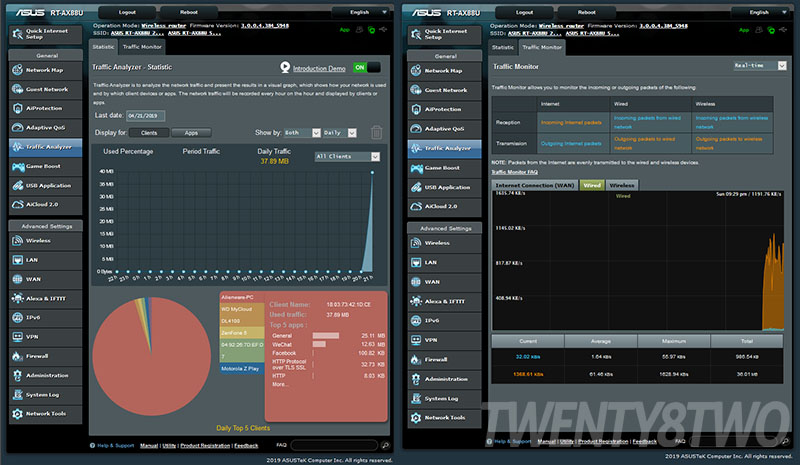Display traffic for Clients button
The image size is (800, 465).
149,133
